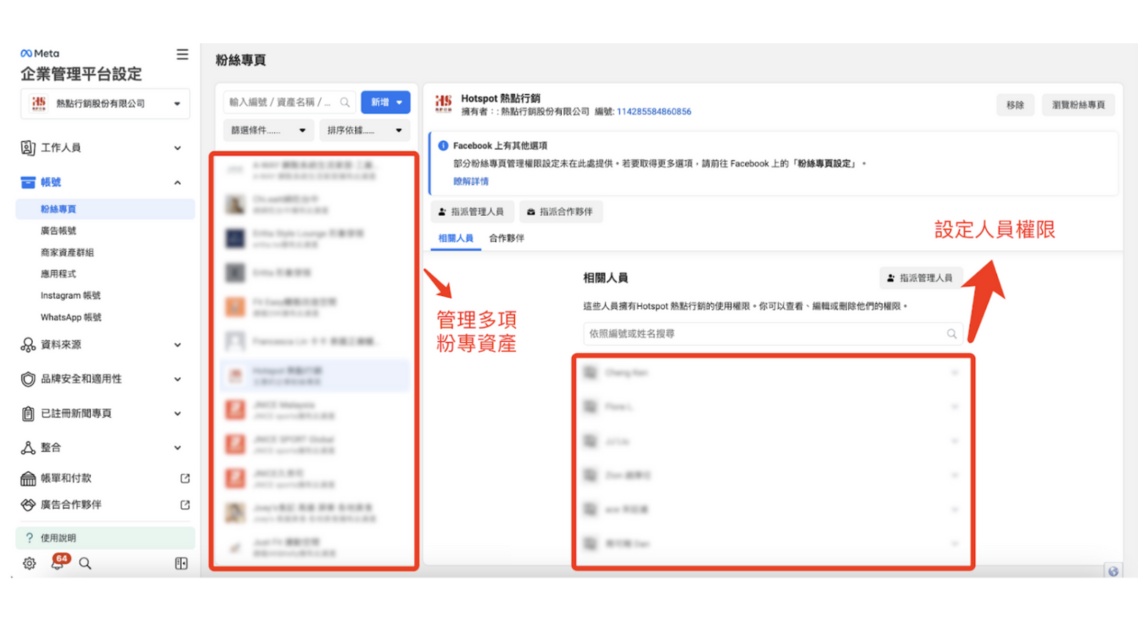This screenshot has width=1138, height=621.
Task: Open 帳單和付款 external link icon
Action: coord(185,478)
